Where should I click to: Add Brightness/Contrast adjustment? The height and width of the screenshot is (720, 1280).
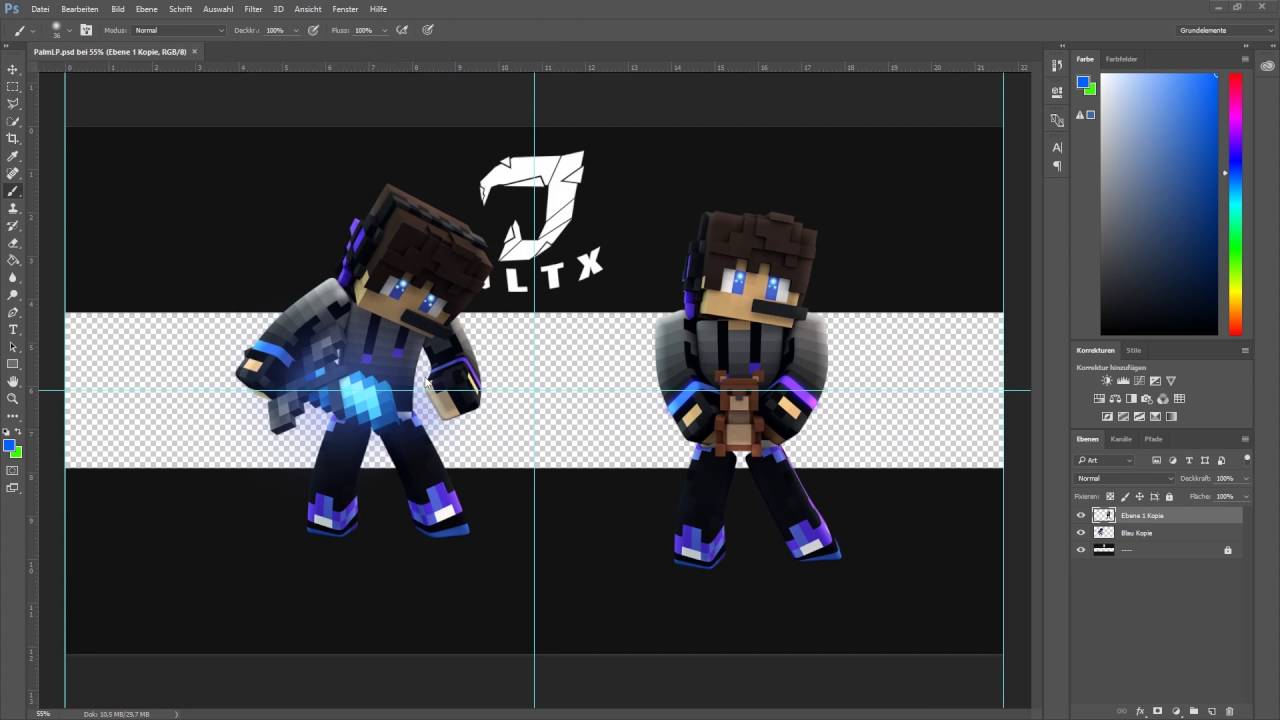click(x=1107, y=381)
